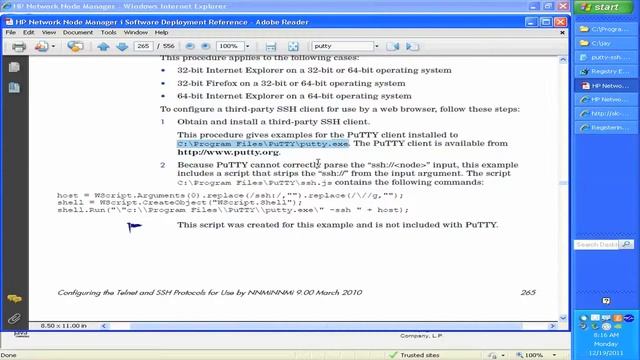This screenshot has width=640, height=360.
Task: Switch to the Adobe Reader HP Netwo... taskbar item
Action: coord(606,85)
